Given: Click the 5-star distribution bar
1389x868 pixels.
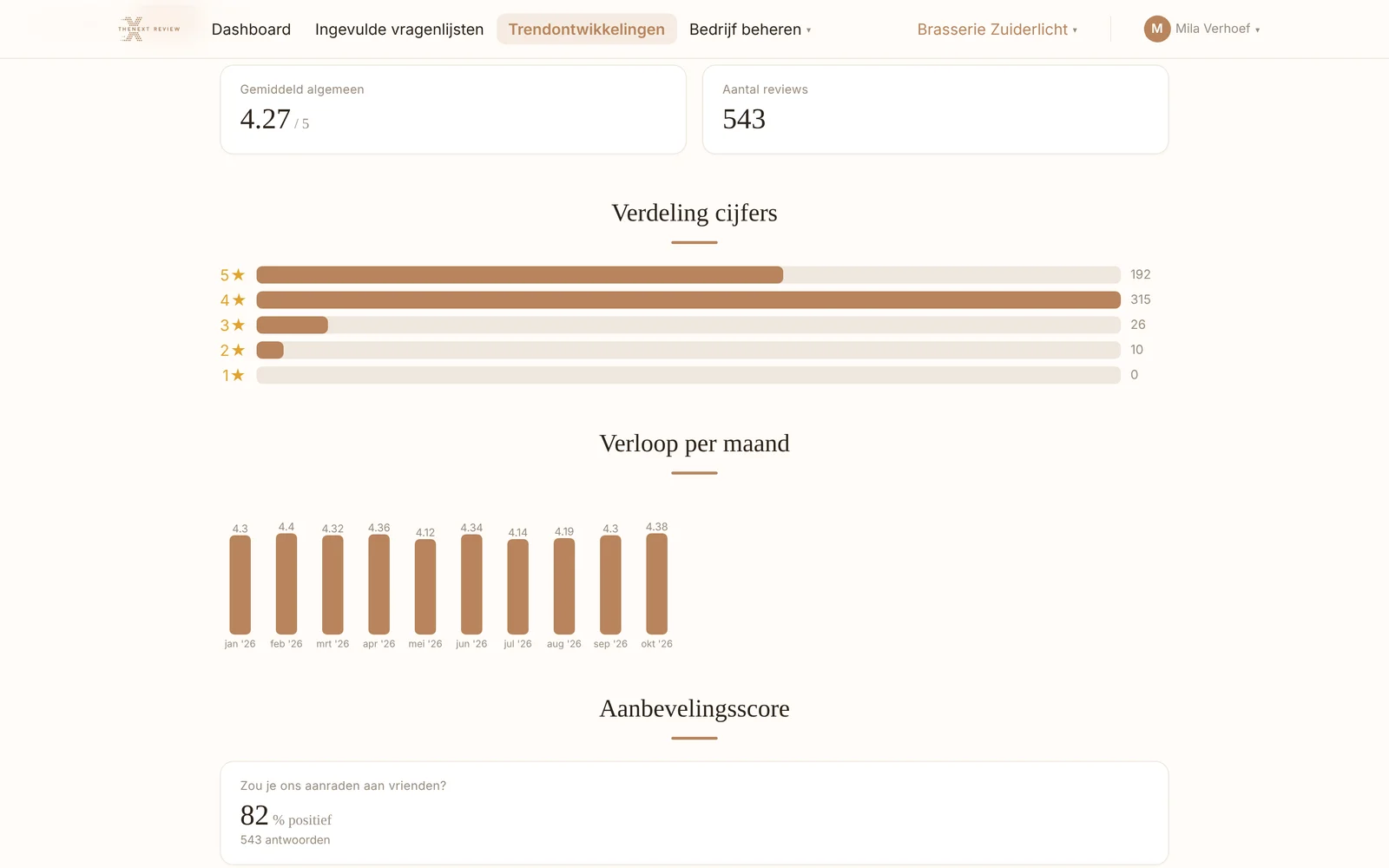Looking at the screenshot, I should coord(688,275).
